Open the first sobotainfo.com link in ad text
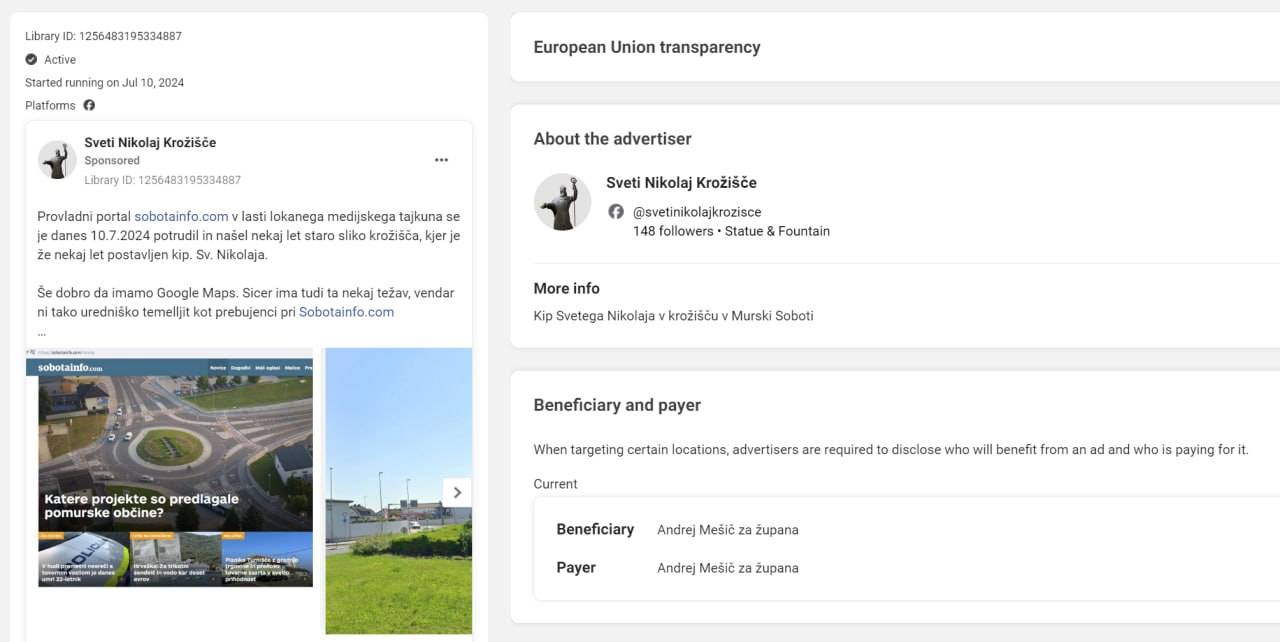This screenshot has height=642, width=1280. click(x=181, y=216)
